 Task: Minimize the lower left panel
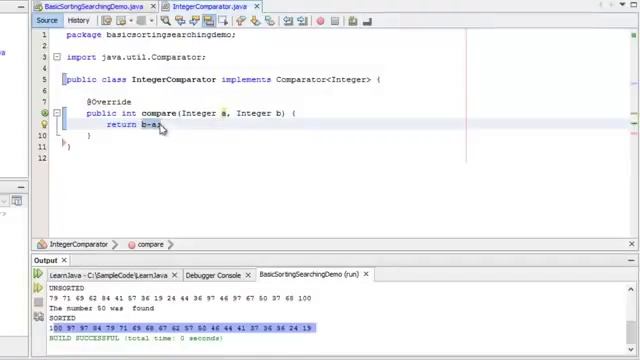pos(21,187)
